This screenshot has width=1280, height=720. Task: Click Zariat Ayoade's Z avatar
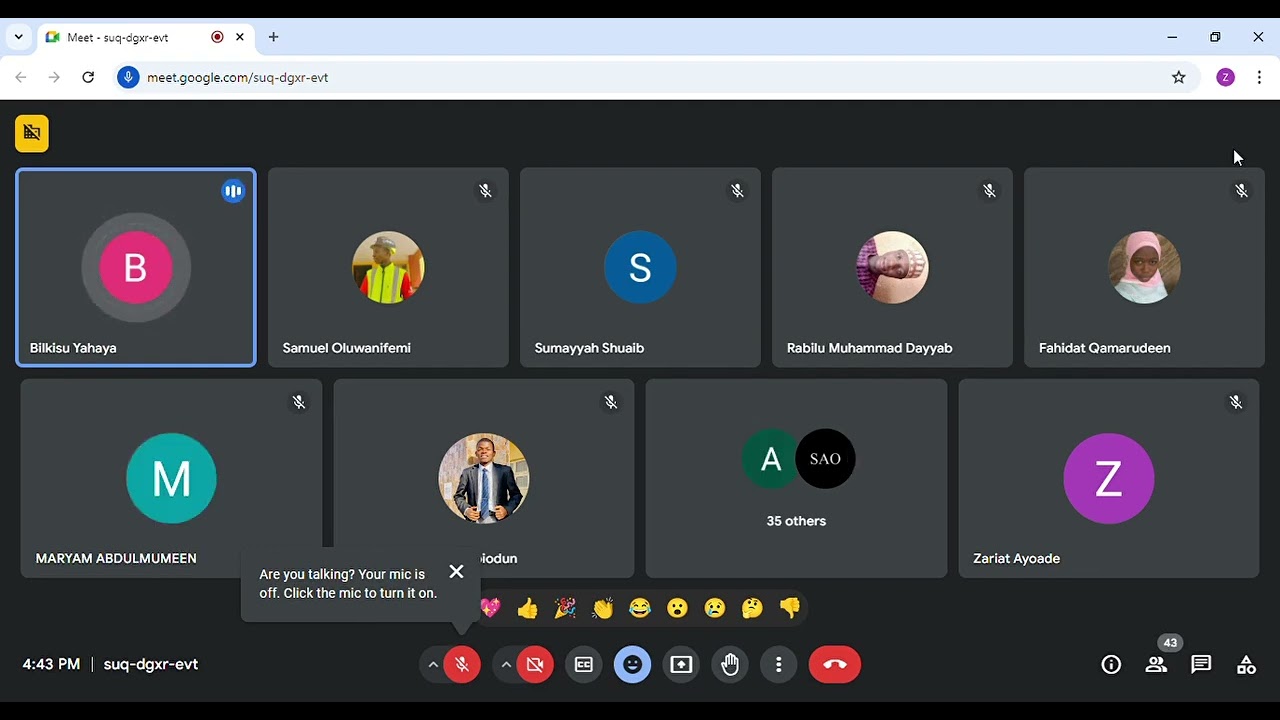[1108, 478]
